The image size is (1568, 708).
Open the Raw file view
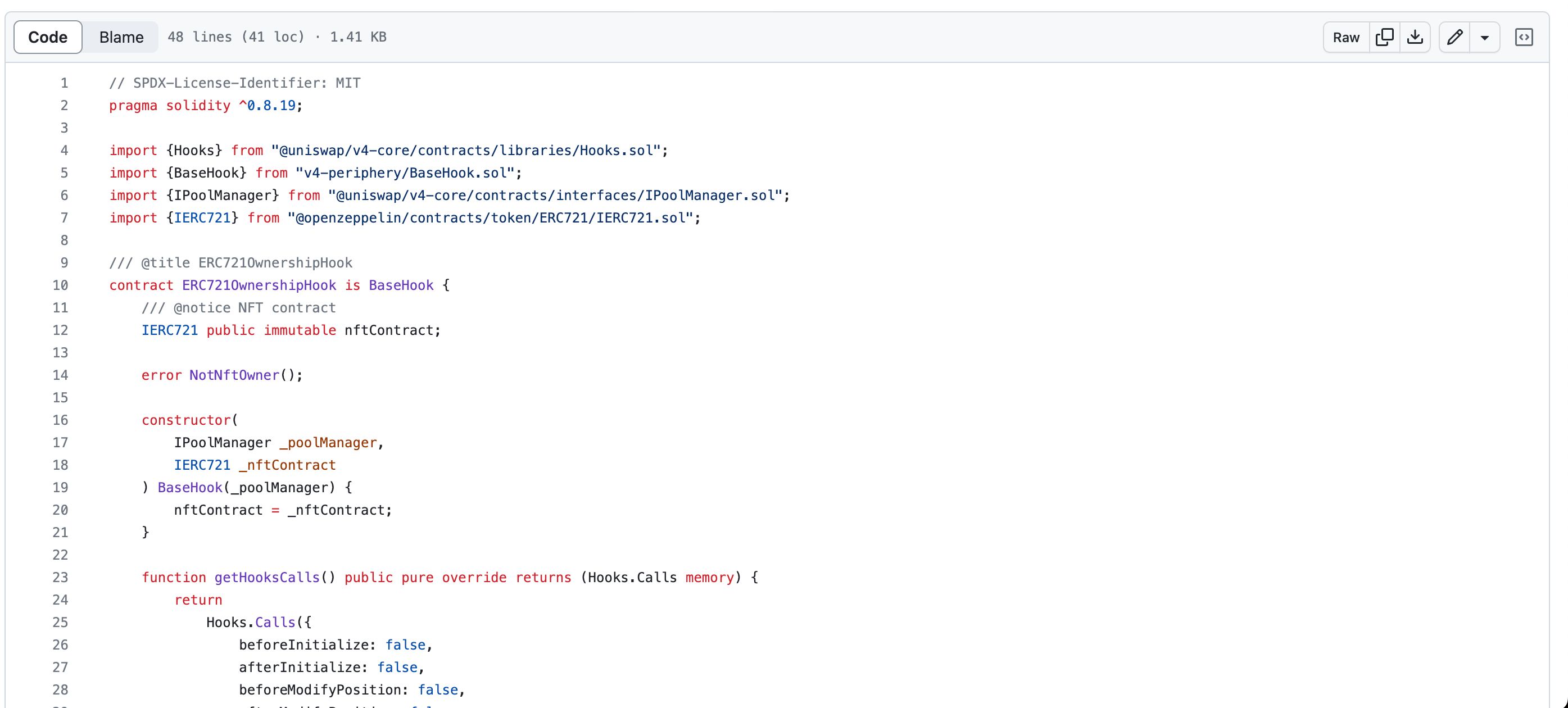coord(1346,37)
